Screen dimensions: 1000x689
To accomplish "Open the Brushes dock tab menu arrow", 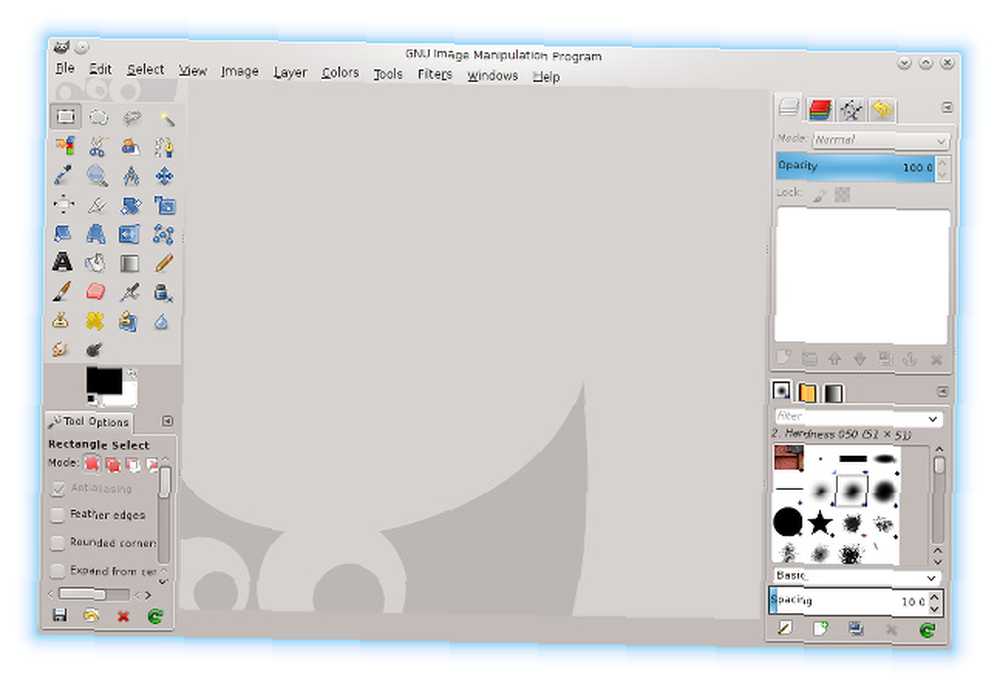I will [x=943, y=391].
